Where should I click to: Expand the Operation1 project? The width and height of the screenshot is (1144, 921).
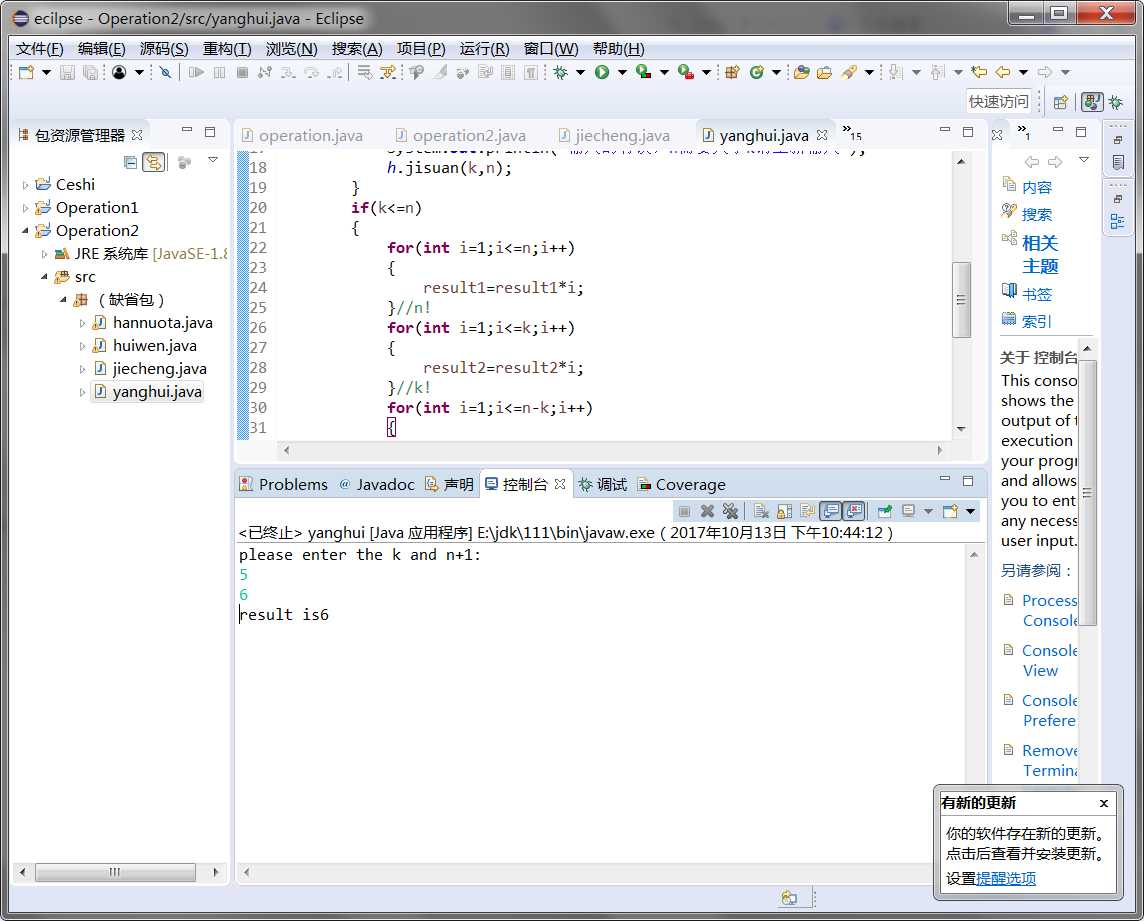(26, 208)
